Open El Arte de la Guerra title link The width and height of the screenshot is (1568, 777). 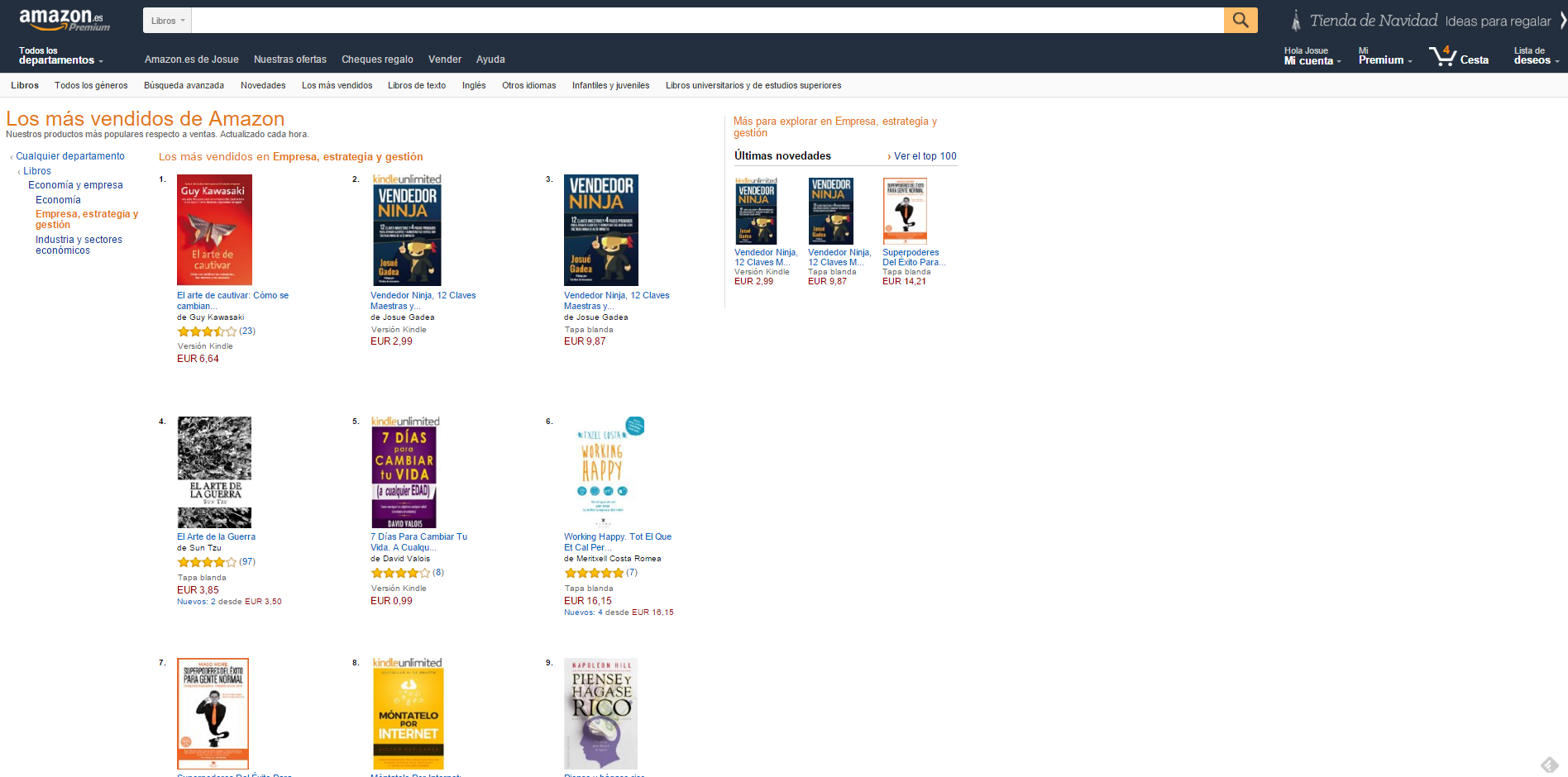pos(216,536)
